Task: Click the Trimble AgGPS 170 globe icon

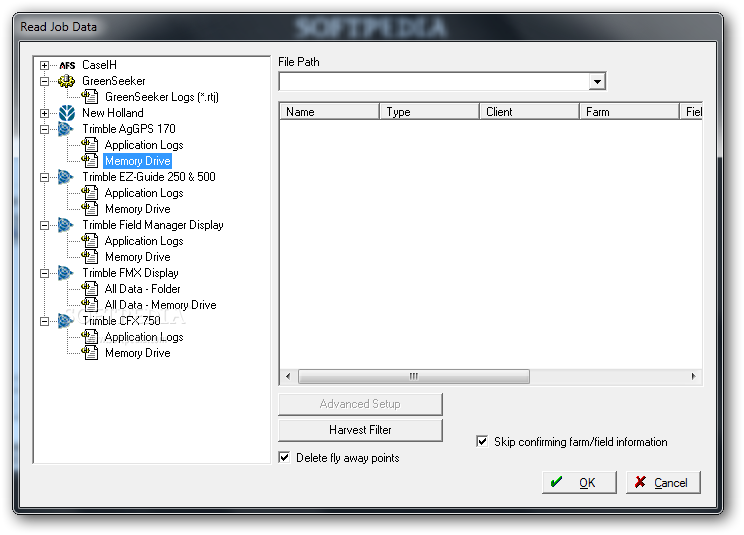Action: [x=65, y=129]
